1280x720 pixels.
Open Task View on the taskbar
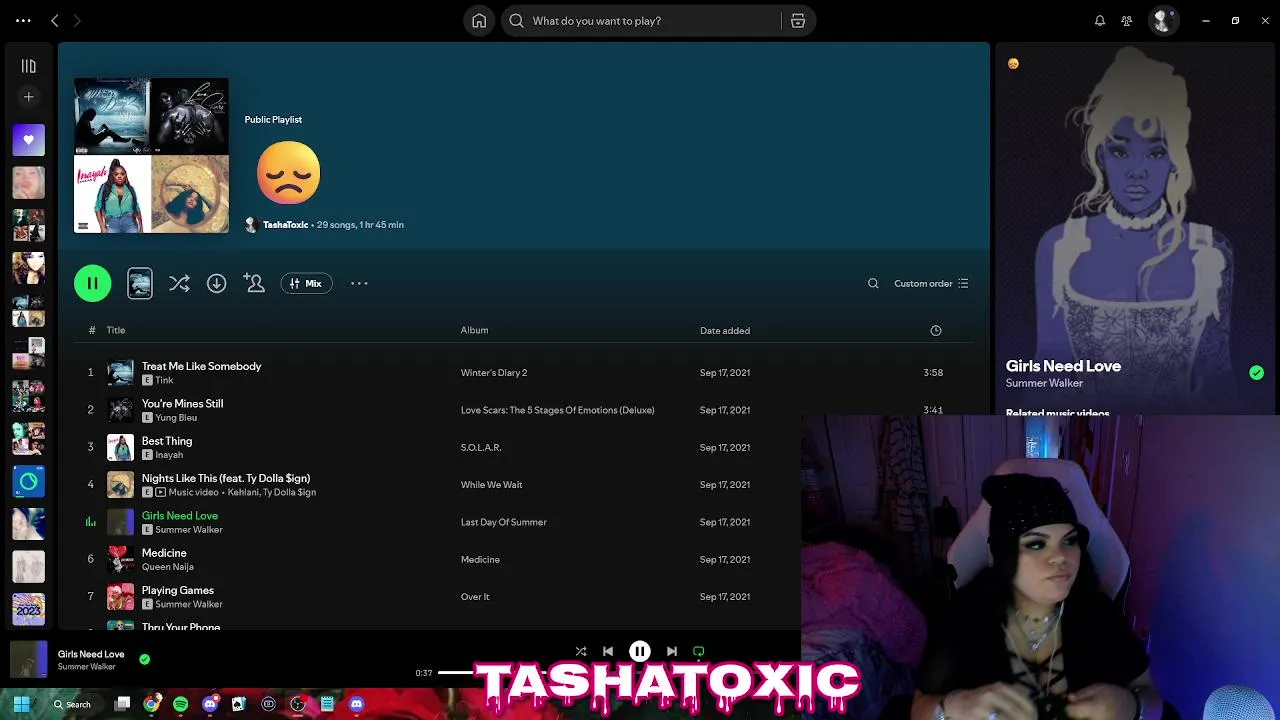(x=122, y=704)
